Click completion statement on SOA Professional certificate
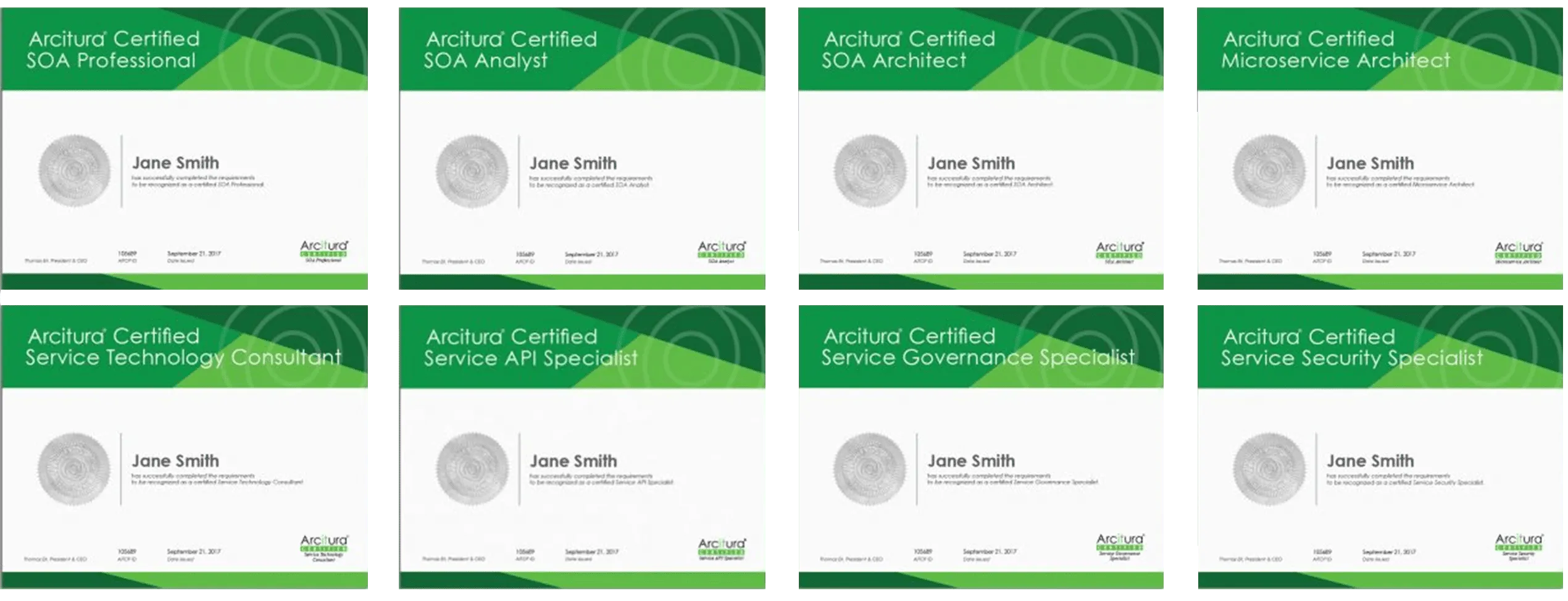 pyautogui.click(x=198, y=181)
